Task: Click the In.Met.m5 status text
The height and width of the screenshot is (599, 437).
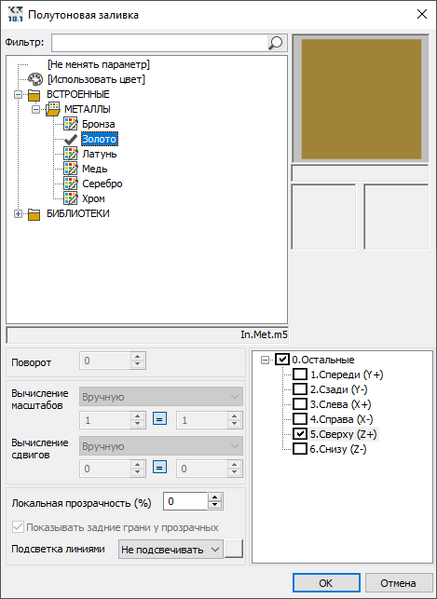Action: (264, 335)
